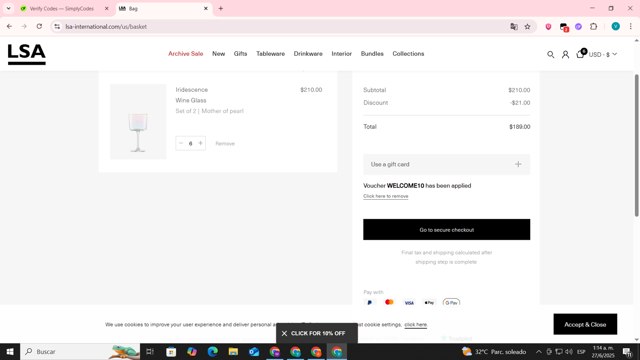Remove the Iridescence Wine Glass item

pos(225,143)
